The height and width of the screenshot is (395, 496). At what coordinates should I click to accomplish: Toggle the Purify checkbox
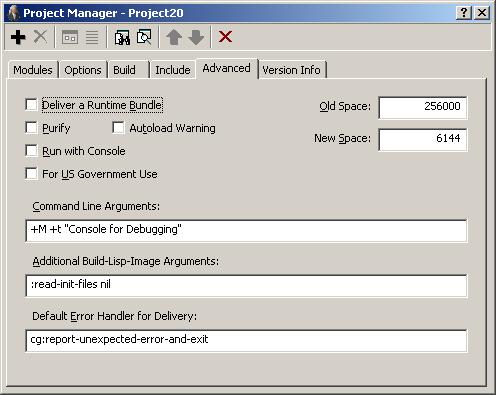coord(31,128)
